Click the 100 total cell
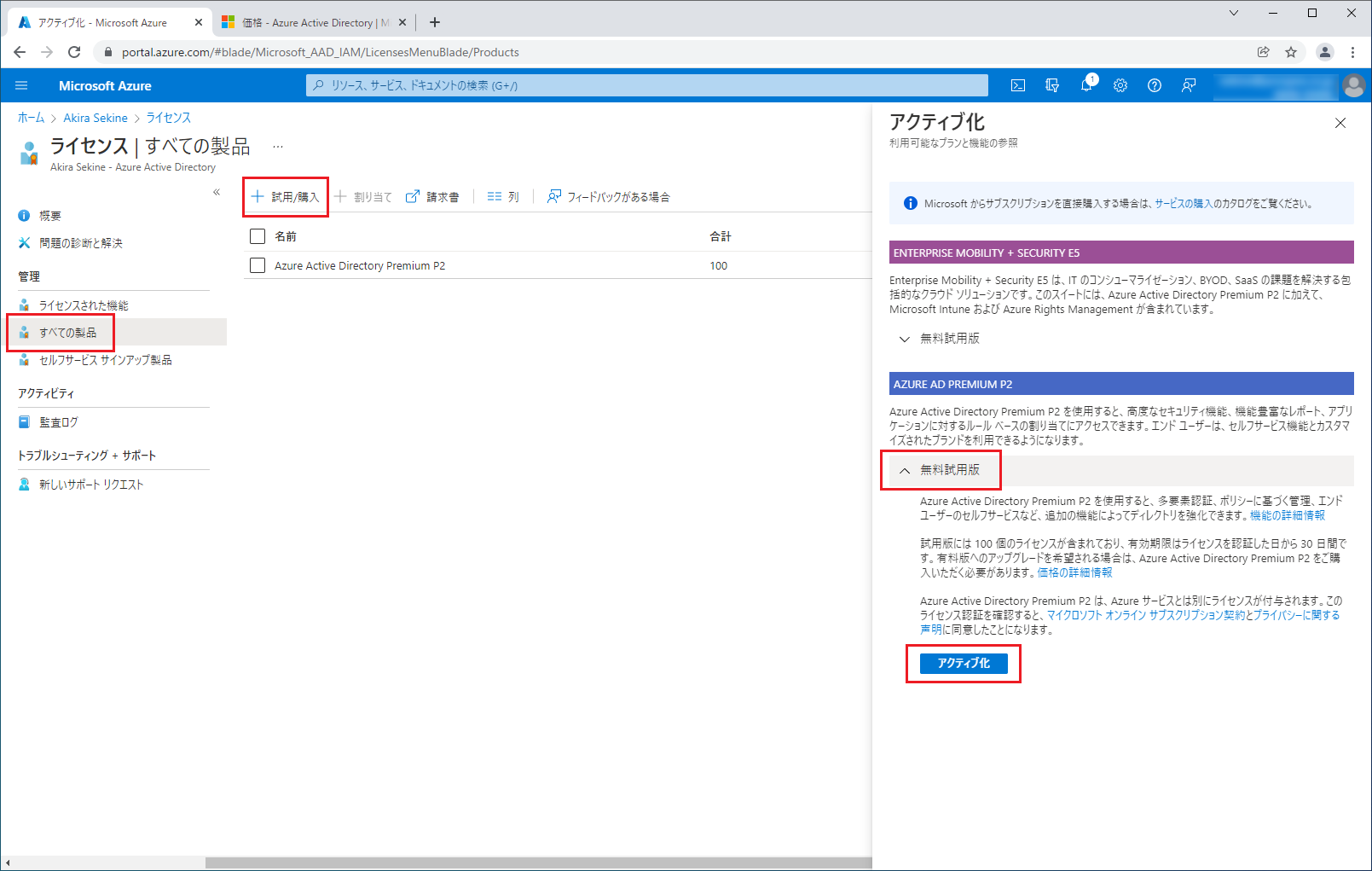Screen dimensions: 1372x871 719,265
